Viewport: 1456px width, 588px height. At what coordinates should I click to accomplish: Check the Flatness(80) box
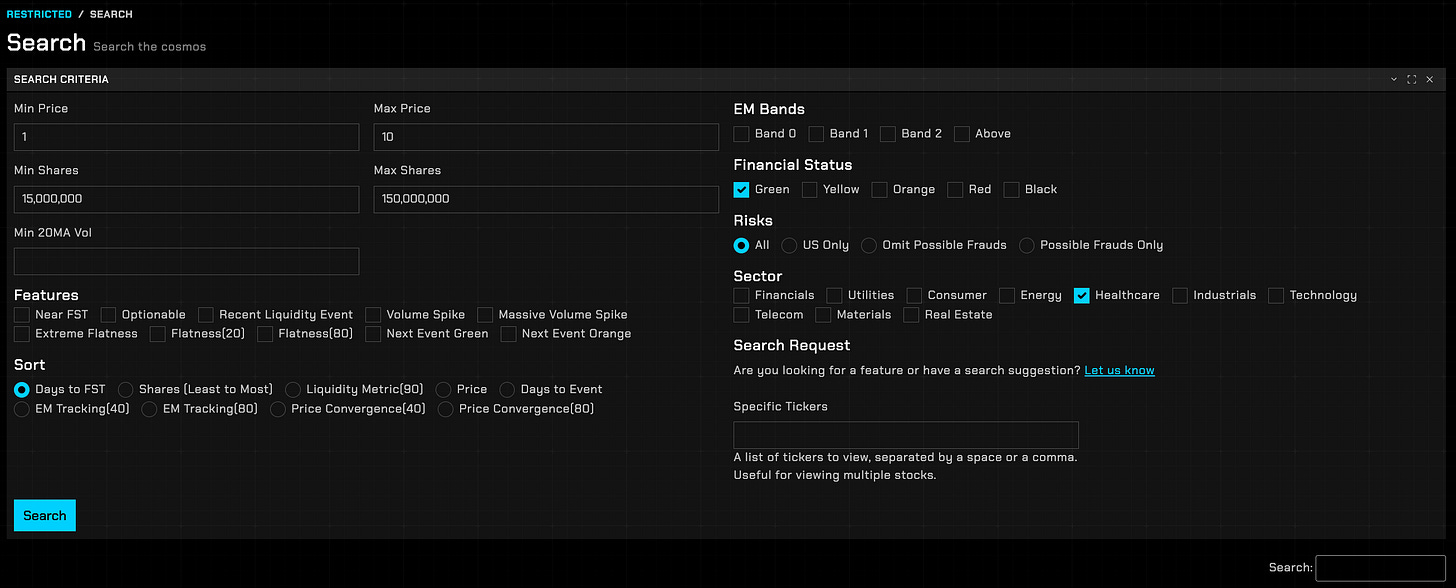tap(265, 334)
